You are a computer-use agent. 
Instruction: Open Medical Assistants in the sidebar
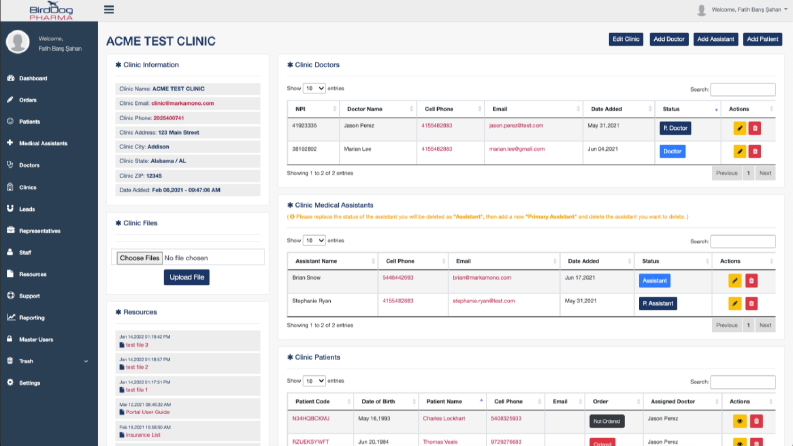coord(43,144)
